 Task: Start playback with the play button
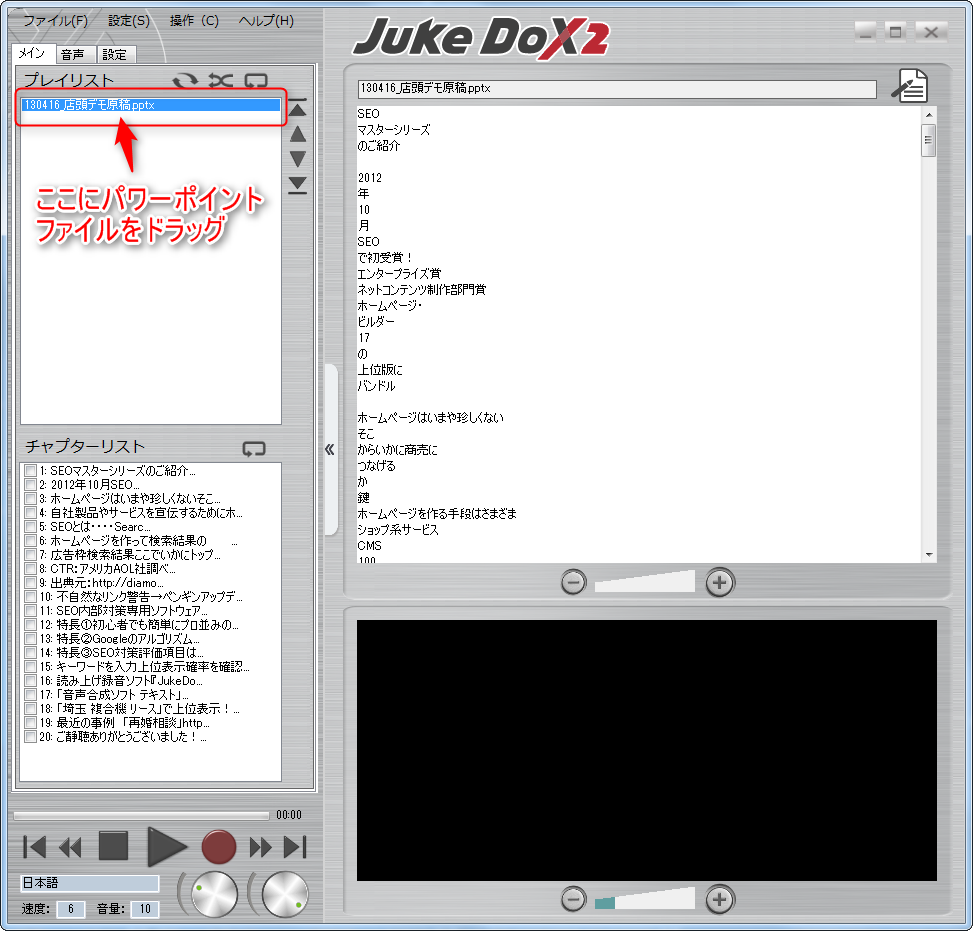[166, 847]
